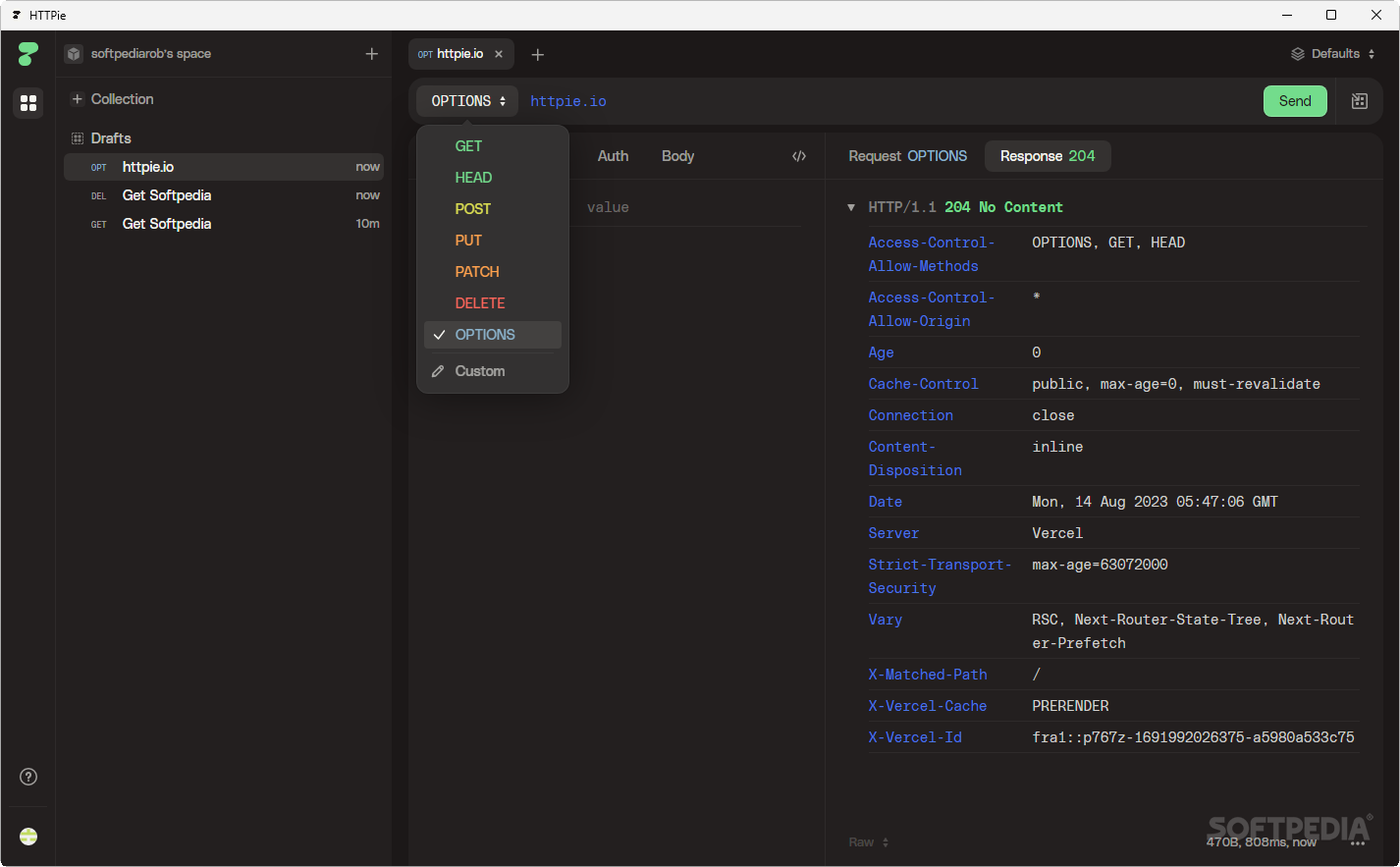Open the Raw view mode dropdown
1400x867 pixels.
[869, 842]
